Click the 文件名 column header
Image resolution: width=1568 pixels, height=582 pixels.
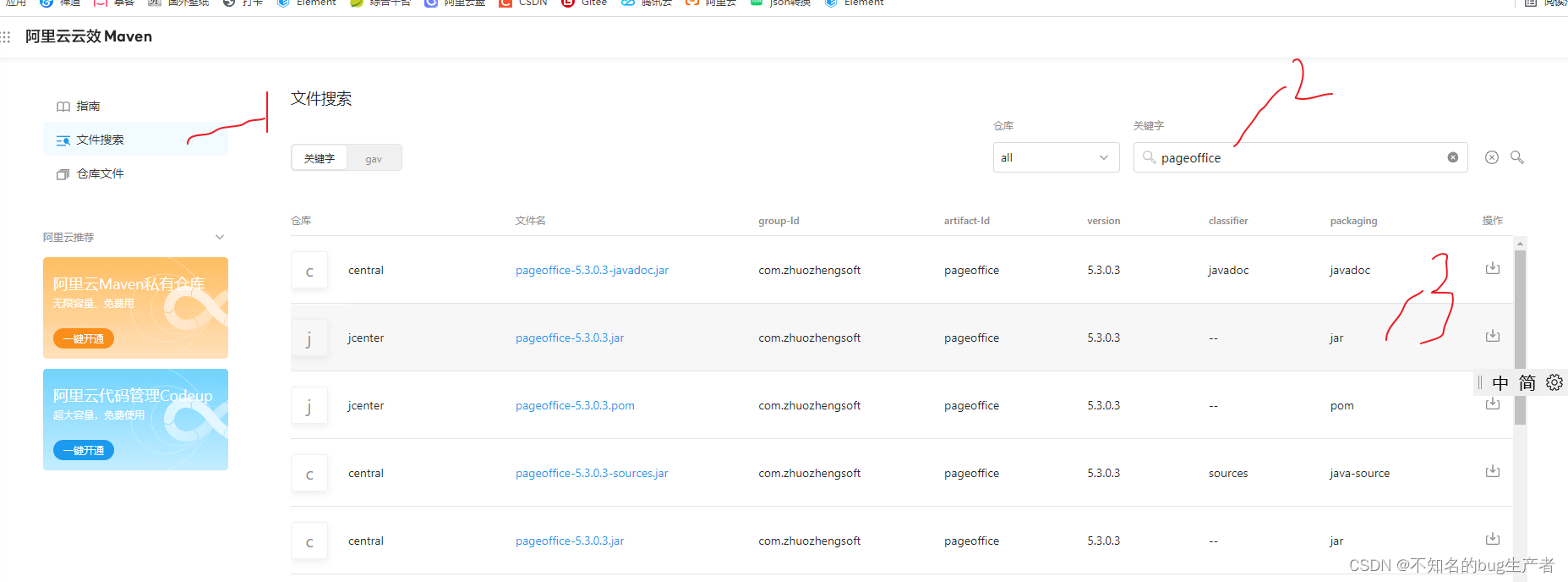tap(530, 221)
